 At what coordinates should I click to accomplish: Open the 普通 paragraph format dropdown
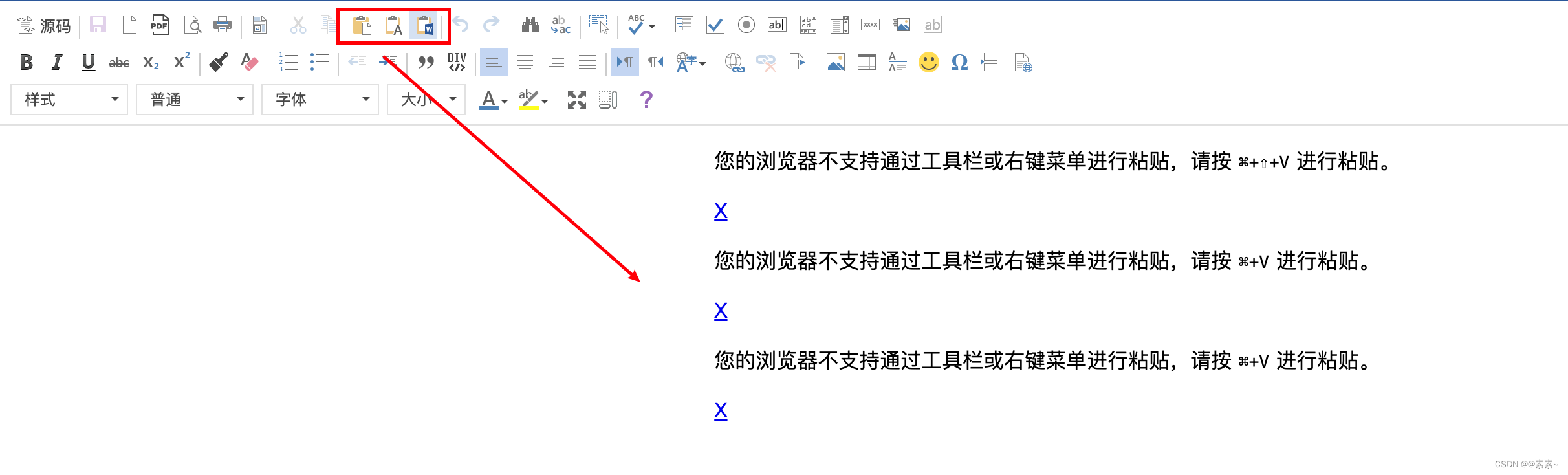[195, 100]
